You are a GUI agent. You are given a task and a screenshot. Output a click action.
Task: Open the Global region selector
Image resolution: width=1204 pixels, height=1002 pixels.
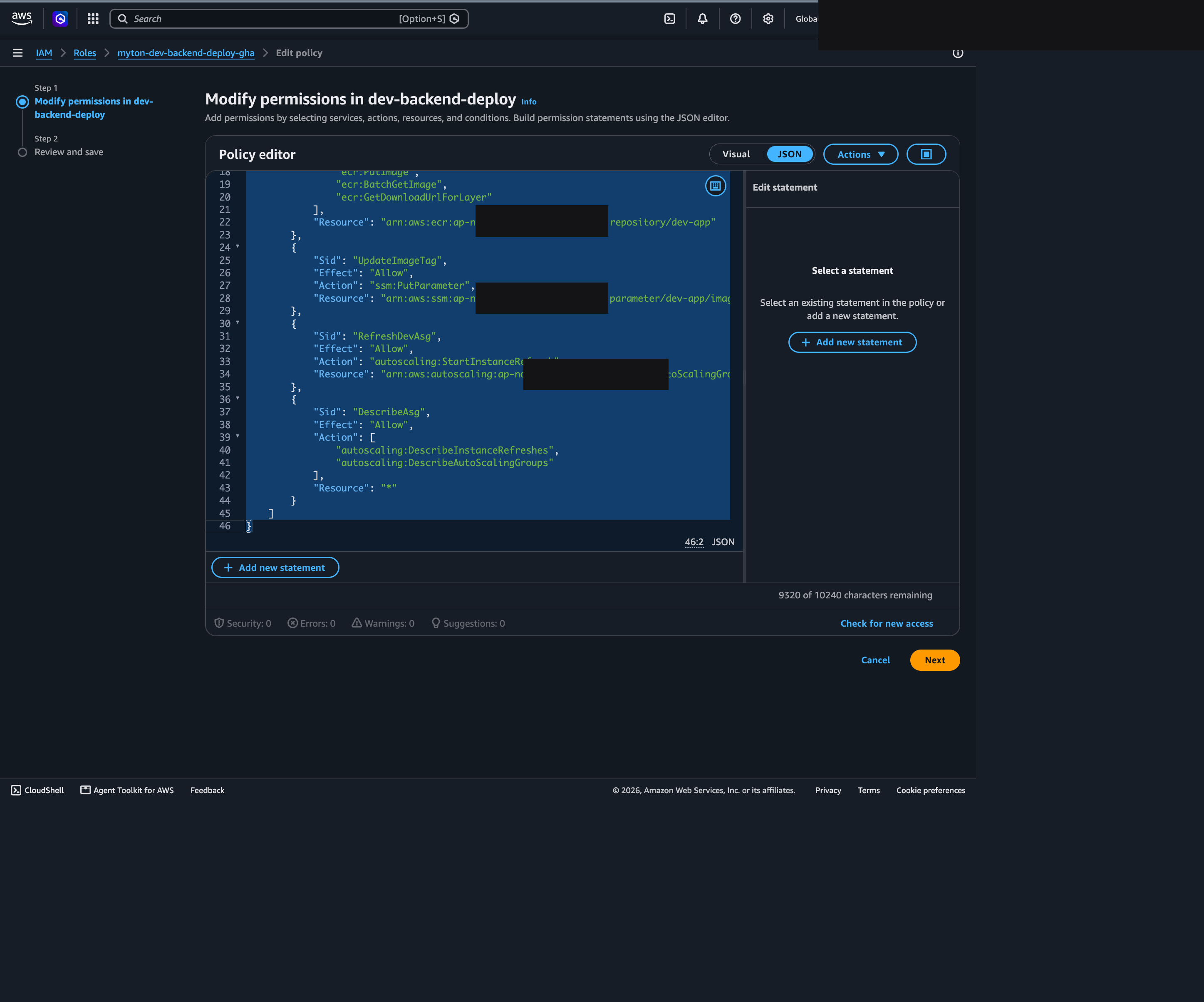[806, 19]
